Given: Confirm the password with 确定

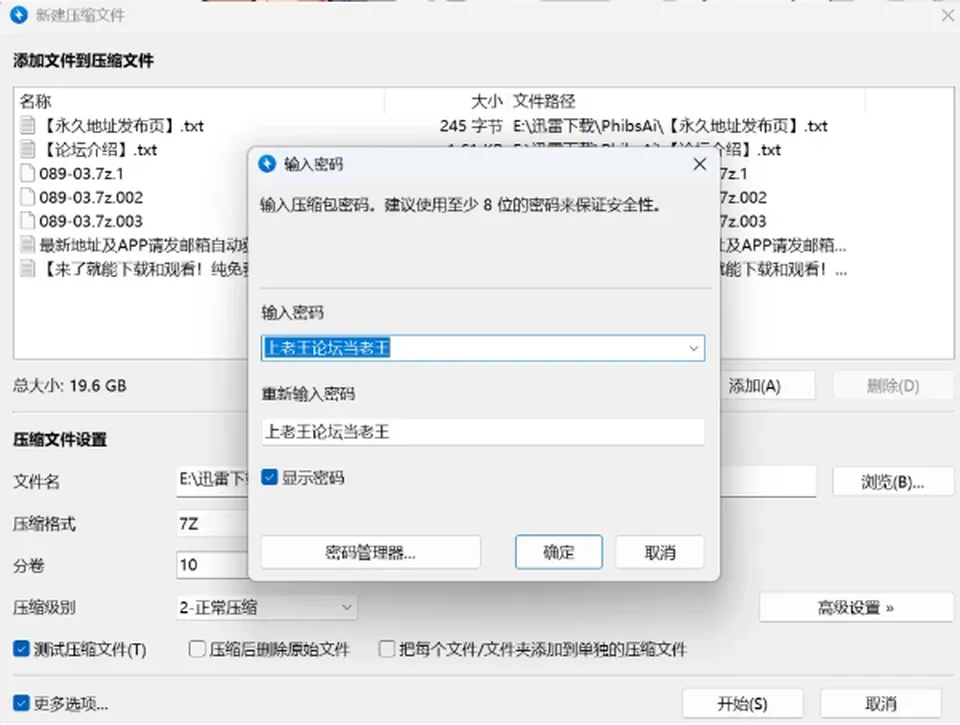Looking at the screenshot, I should [x=558, y=552].
